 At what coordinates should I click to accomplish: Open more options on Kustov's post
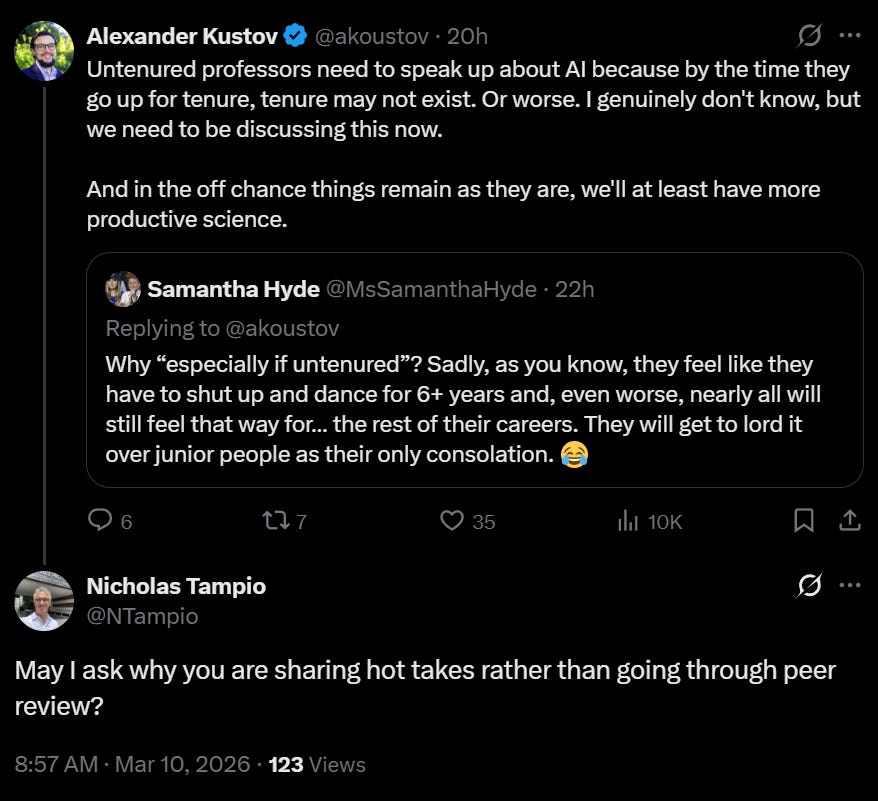(850, 36)
